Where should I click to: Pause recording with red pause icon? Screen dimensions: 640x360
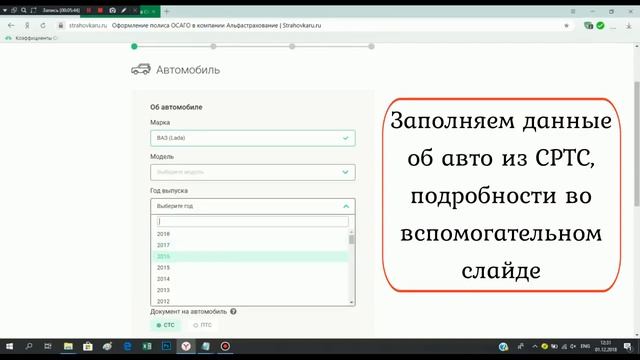[x=89, y=10]
